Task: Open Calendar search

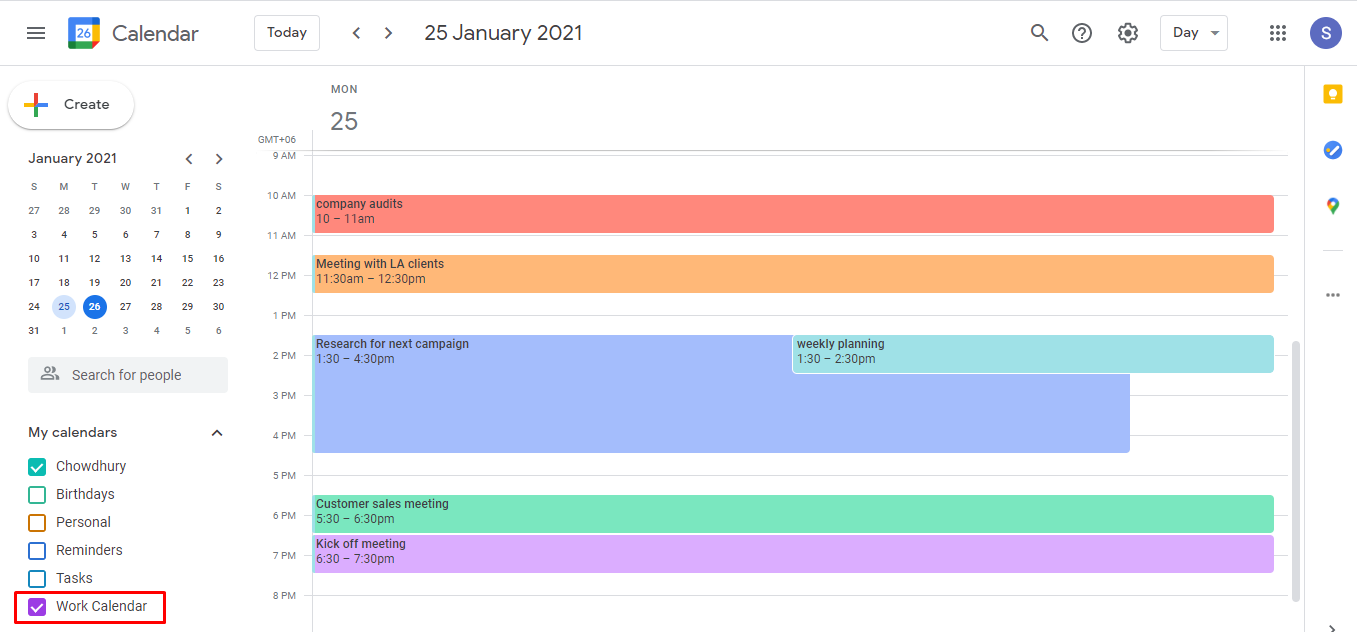Action: pyautogui.click(x=1039, y=32)
